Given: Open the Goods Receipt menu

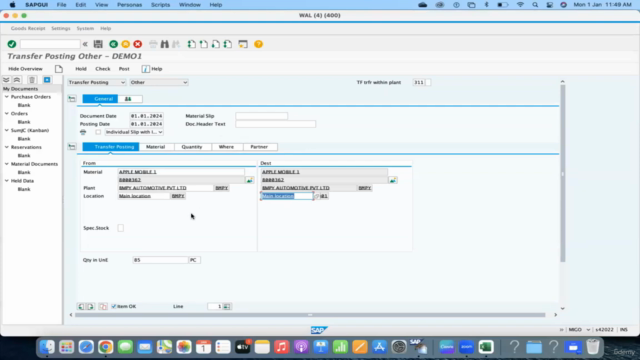Looking at the screenshot, I should point(28,29).
